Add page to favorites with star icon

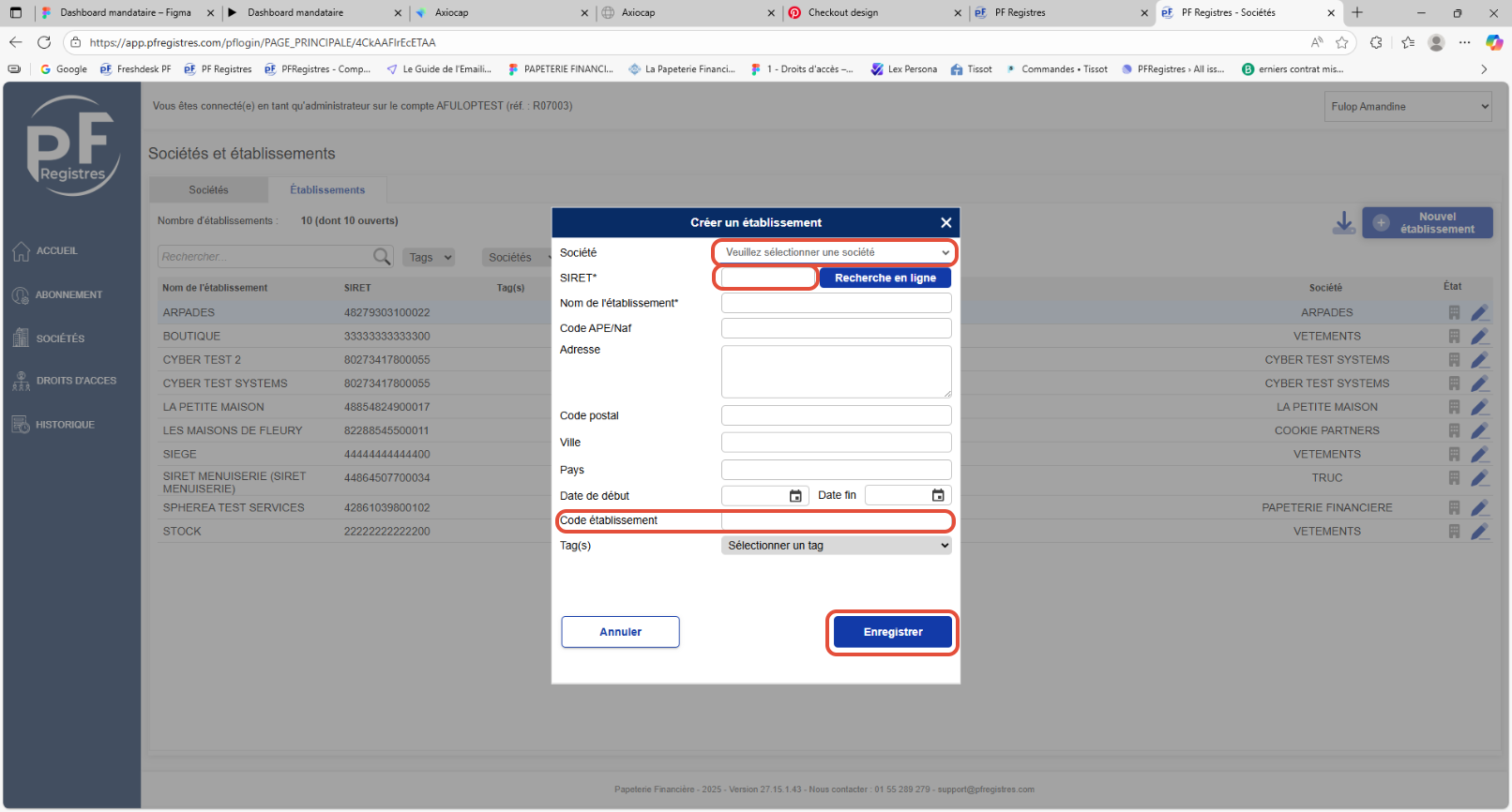pyautogui.click(x=1342, y=42)
